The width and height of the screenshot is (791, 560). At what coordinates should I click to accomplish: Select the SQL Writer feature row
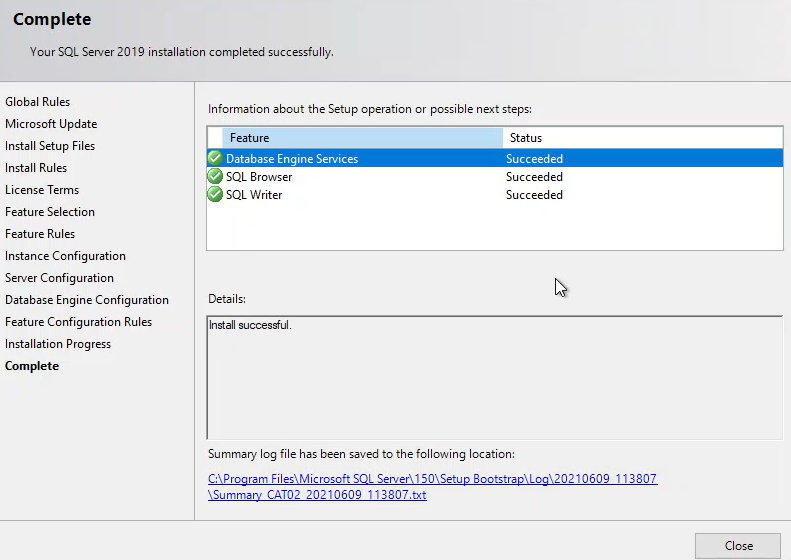point(495,195)
